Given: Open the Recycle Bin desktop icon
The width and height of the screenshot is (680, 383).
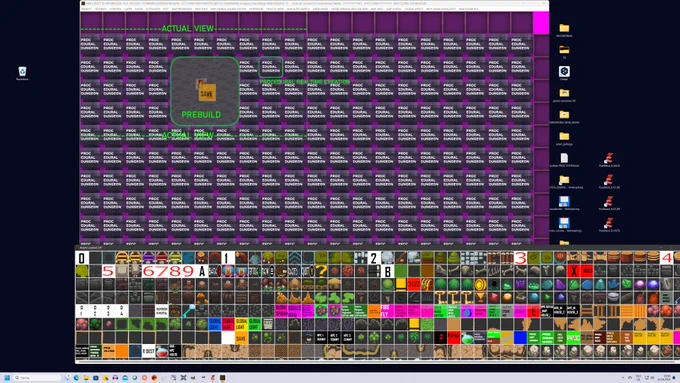Looking at the screenshot, I should [x=22, y=73].
